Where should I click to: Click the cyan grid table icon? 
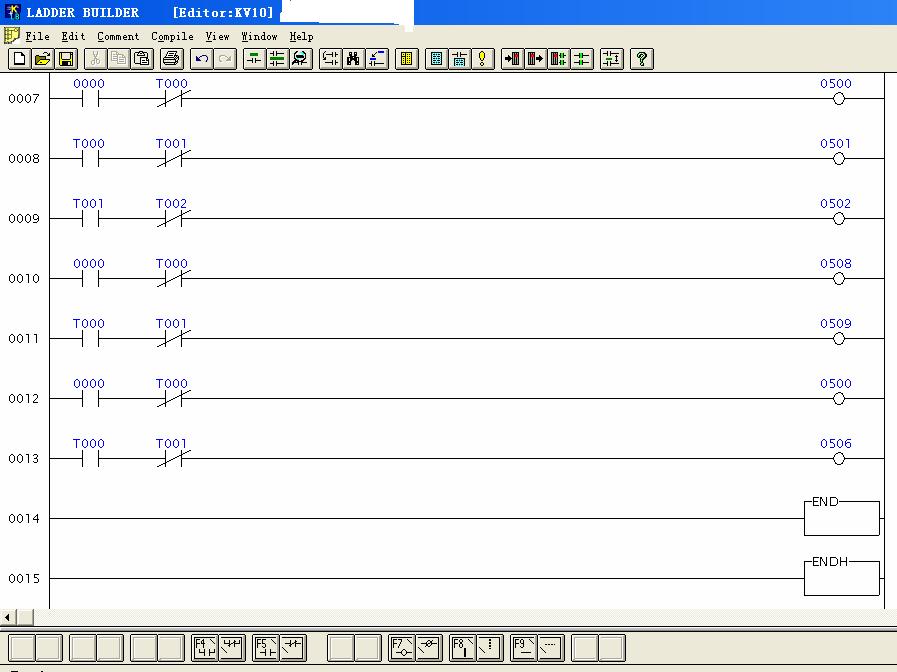point(436,59)
